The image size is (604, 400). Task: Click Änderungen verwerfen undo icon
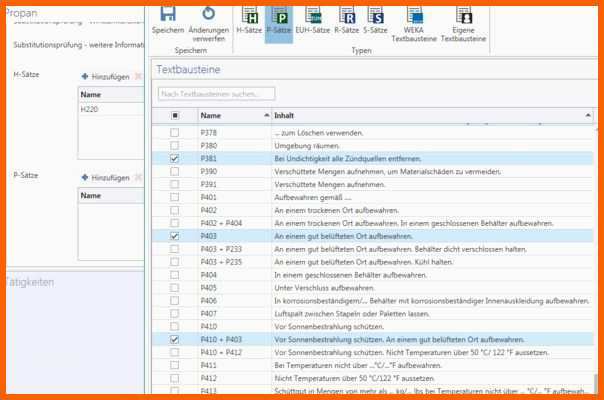click(208, 14)
